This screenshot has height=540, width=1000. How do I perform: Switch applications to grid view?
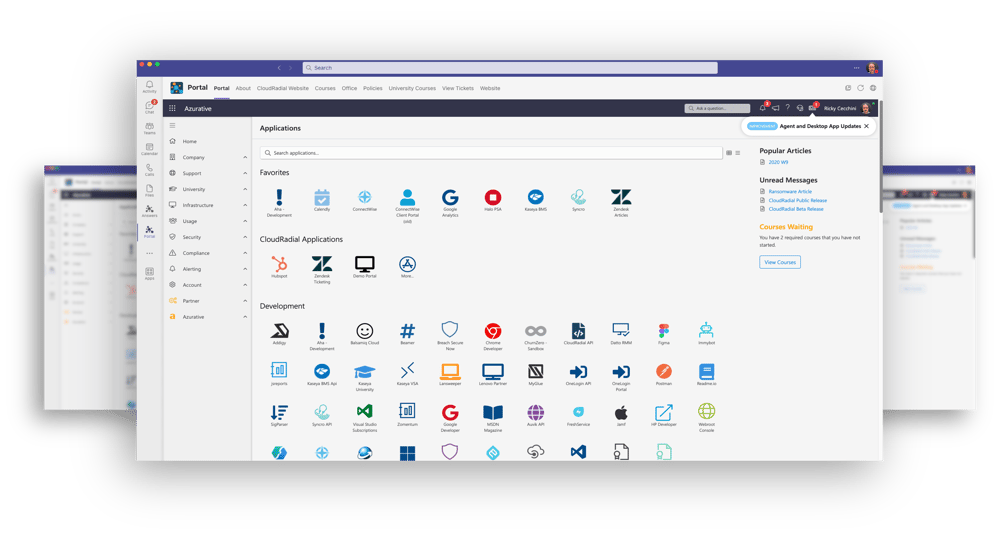[729, 153]
